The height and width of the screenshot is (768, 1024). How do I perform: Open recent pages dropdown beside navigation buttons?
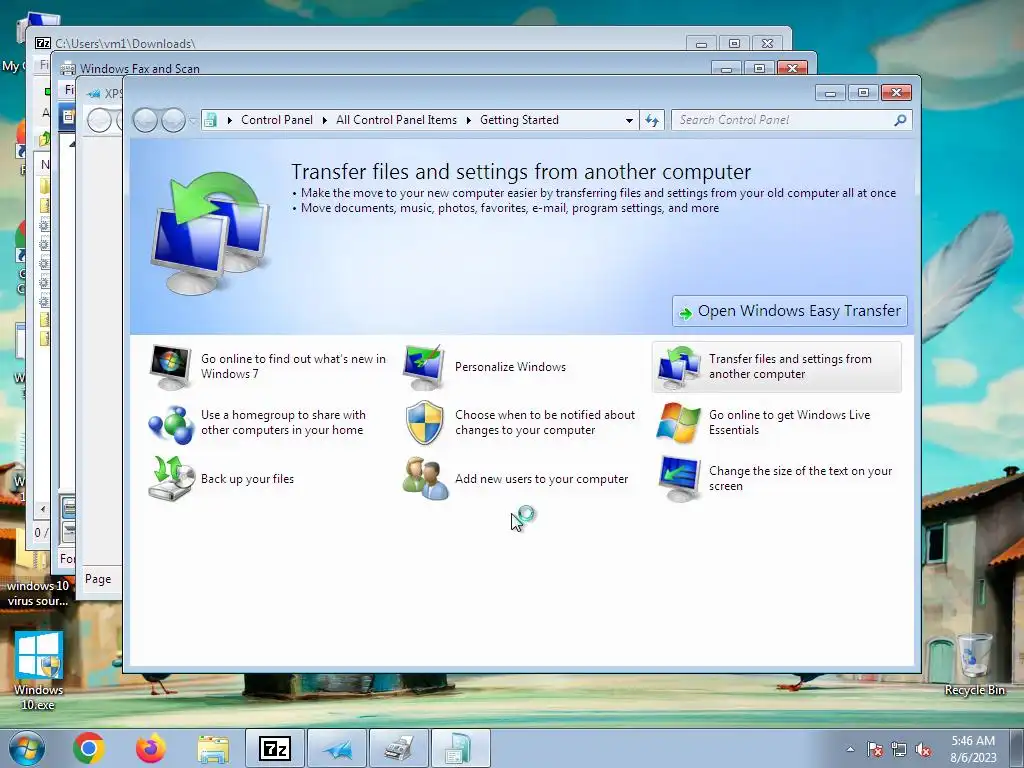(x=192, y=120)
